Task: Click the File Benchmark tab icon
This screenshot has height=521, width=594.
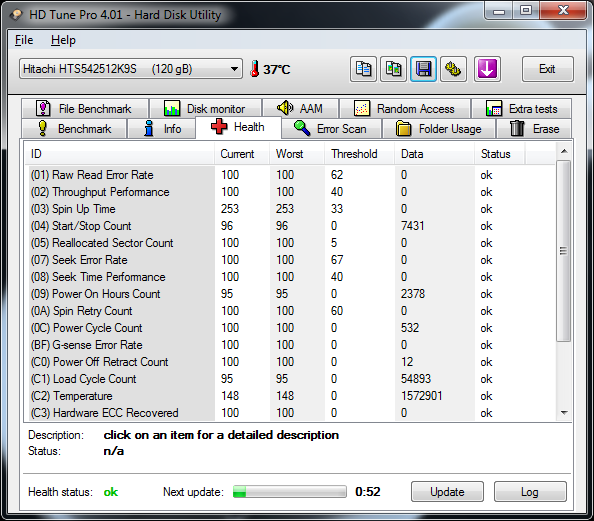Action: (43, 108)
